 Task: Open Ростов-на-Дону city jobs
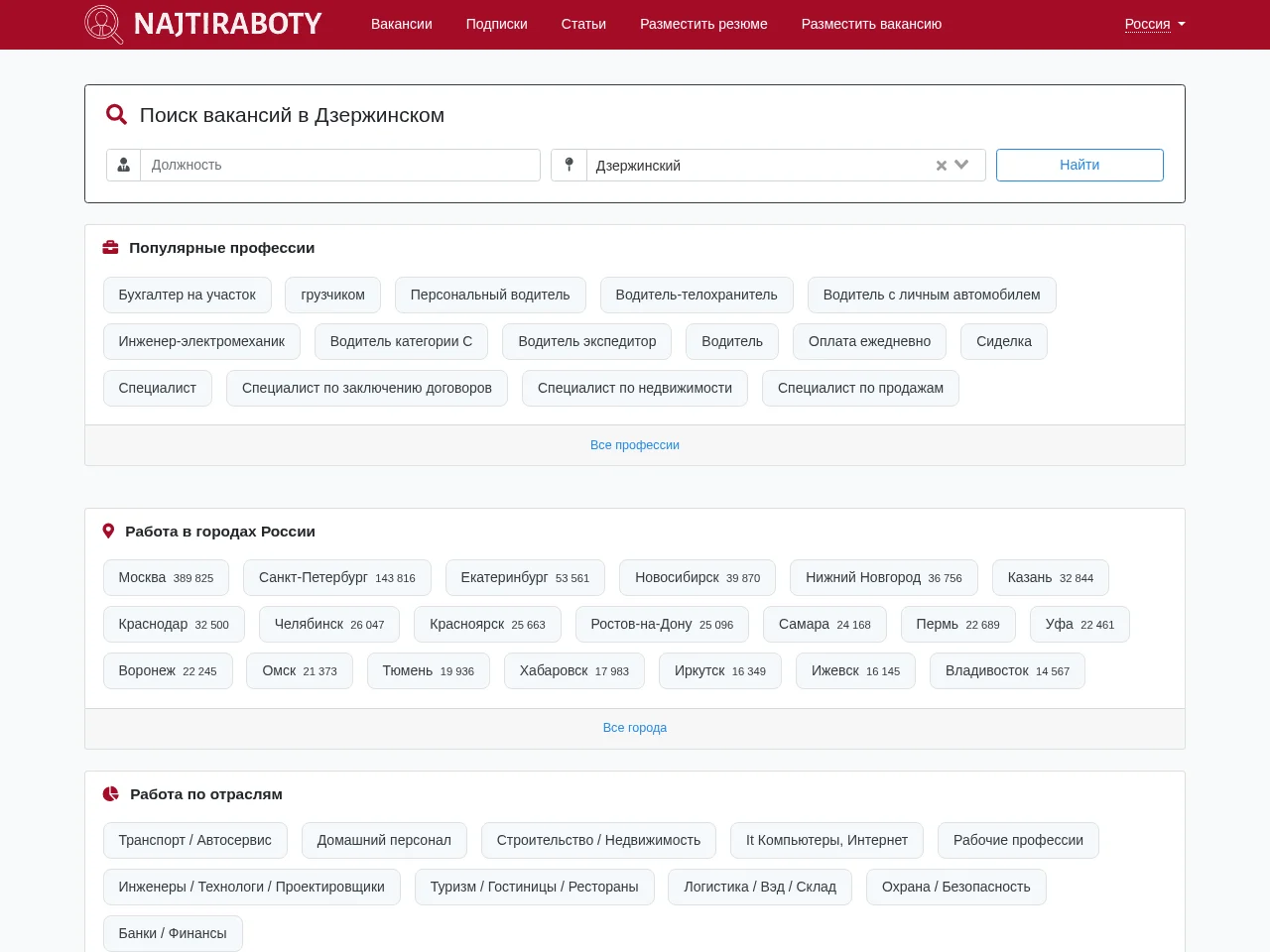click(x=662, y=624)
